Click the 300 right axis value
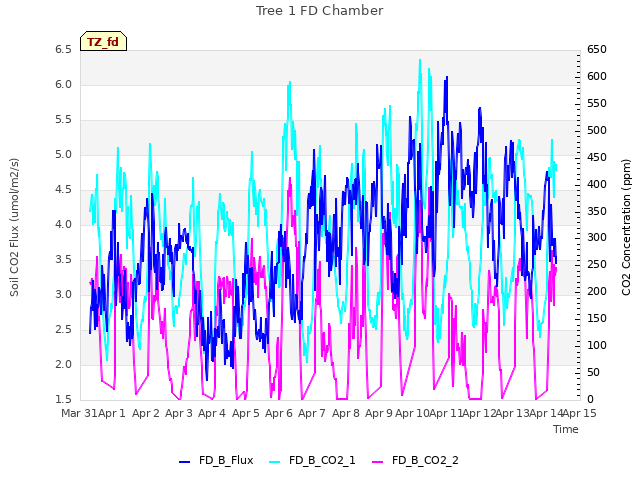 597,238
